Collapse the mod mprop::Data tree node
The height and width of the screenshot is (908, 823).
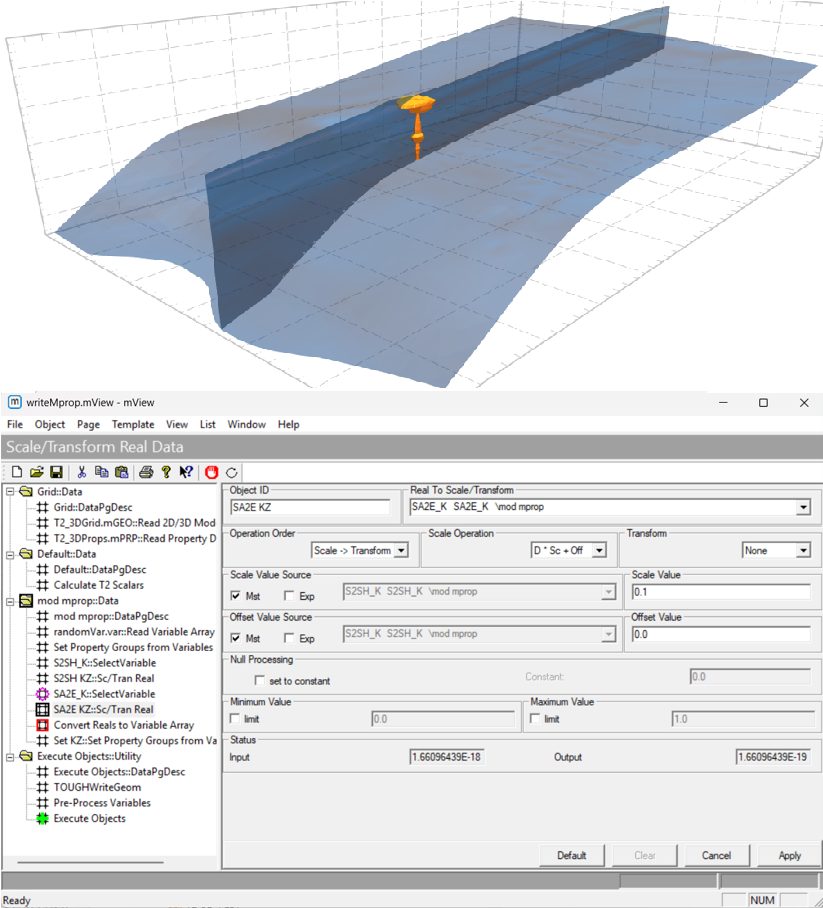click(10, 601)
